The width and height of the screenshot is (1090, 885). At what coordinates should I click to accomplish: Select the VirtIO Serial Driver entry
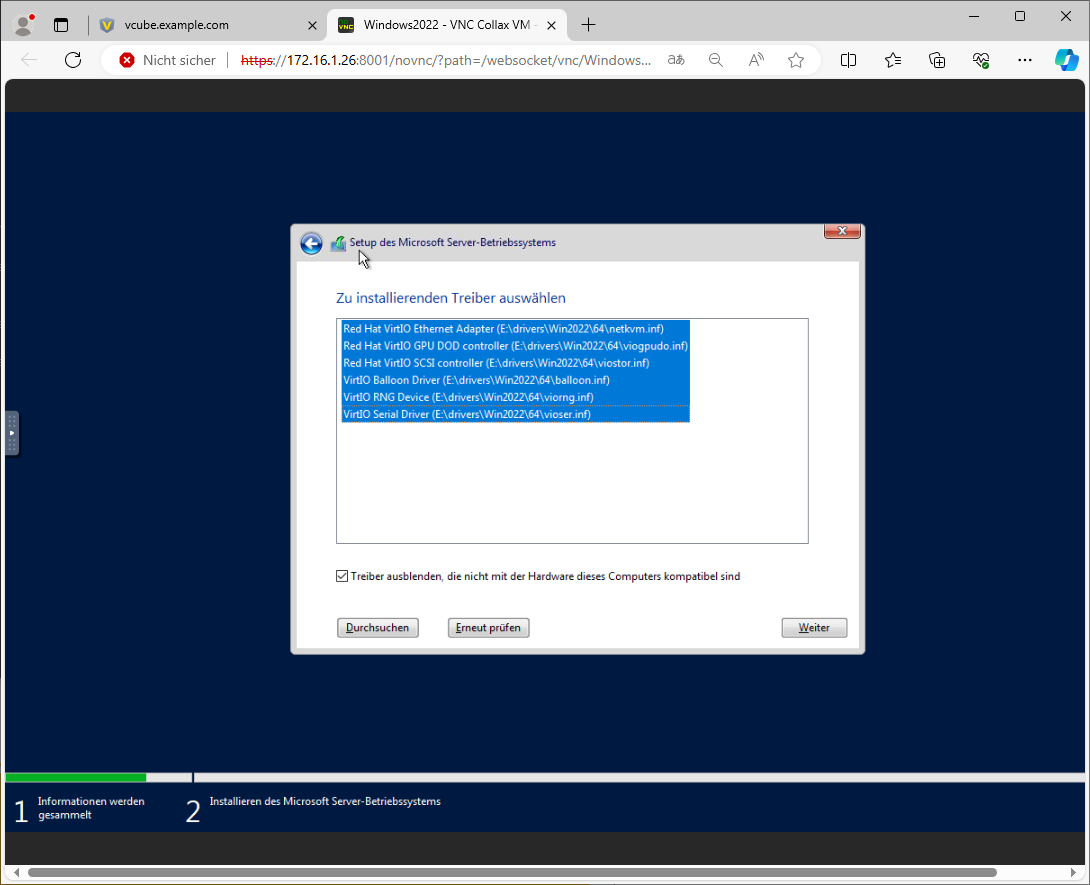pos(515,414)
